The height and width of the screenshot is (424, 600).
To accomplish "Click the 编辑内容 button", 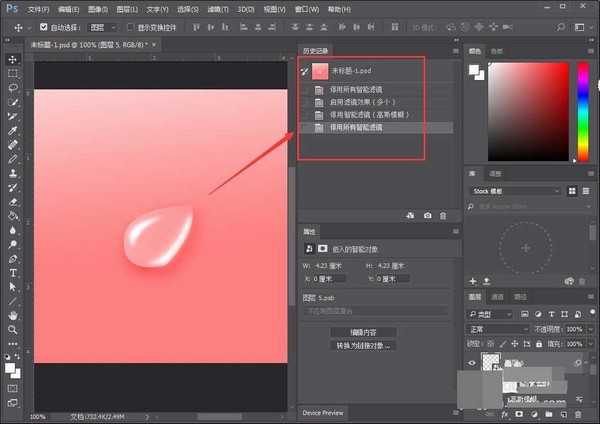I will [362, 331].
